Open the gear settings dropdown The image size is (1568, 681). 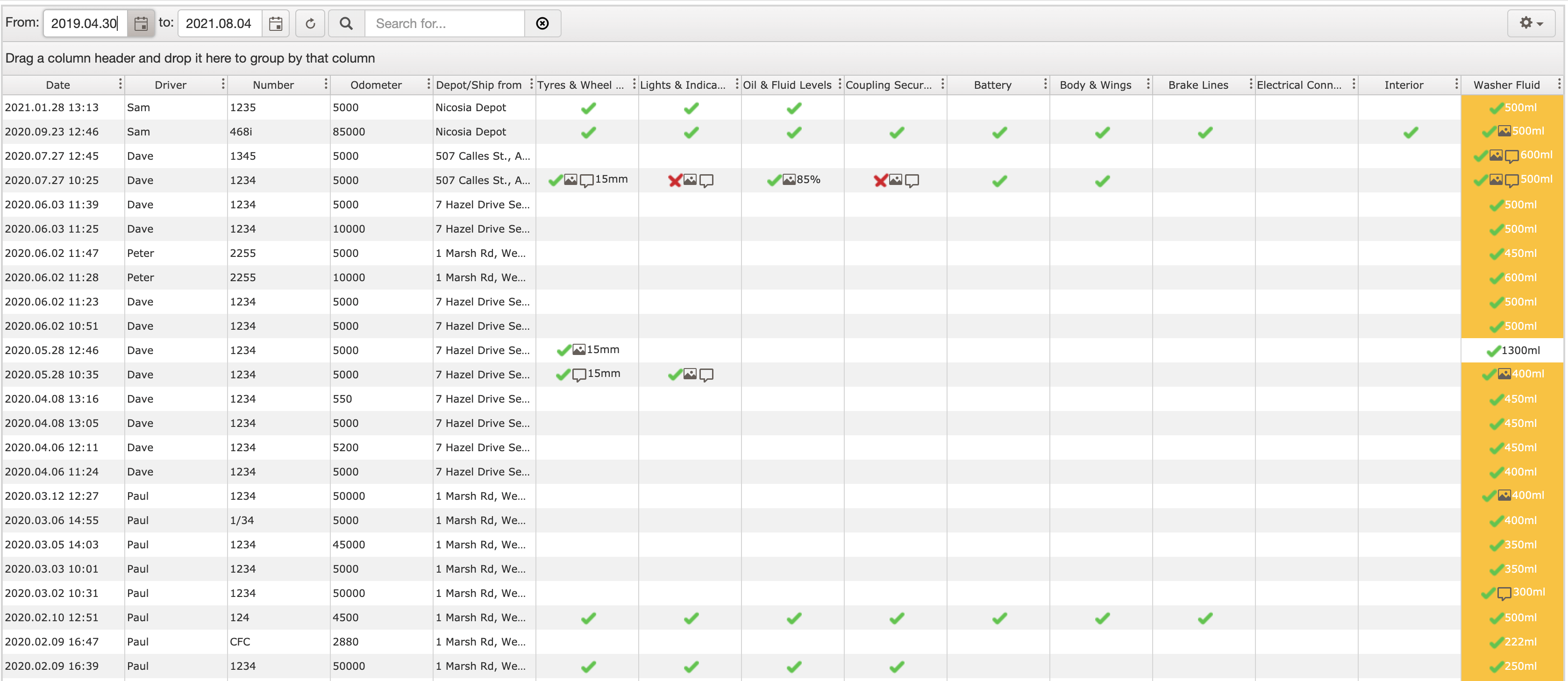tap(1531, 23)
